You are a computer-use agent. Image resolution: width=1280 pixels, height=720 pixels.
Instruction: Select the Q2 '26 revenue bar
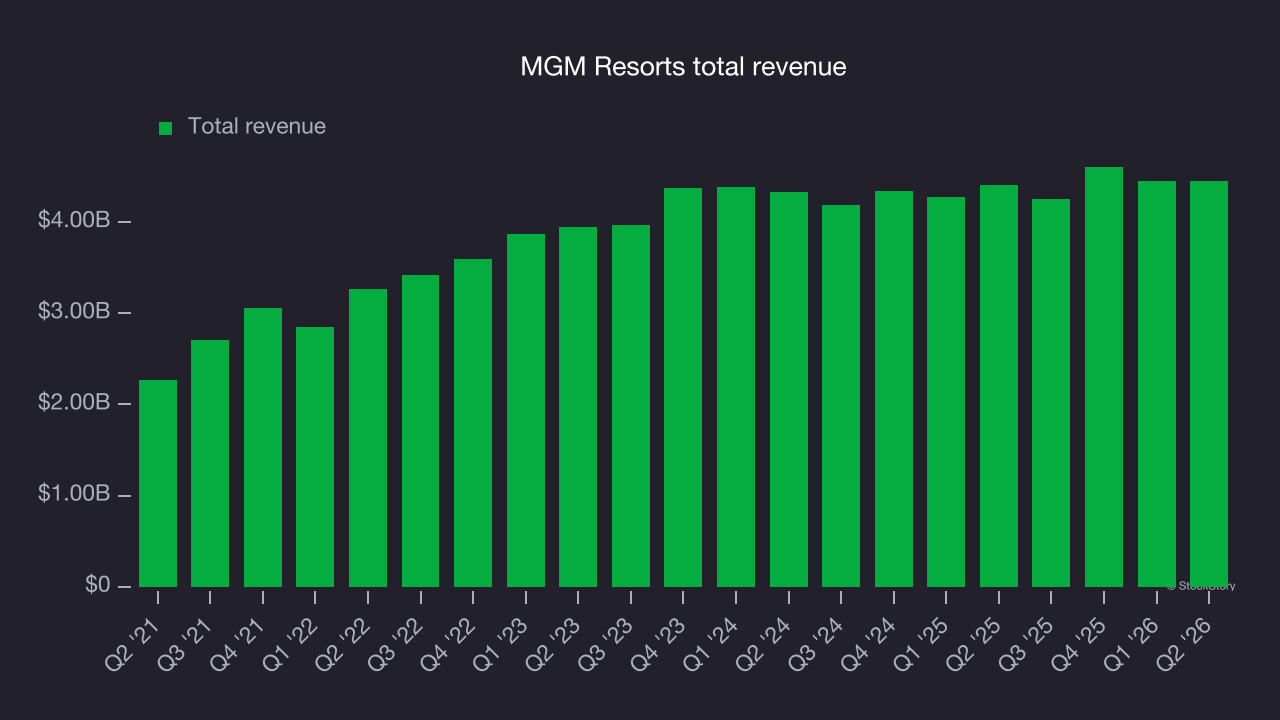1209,384
